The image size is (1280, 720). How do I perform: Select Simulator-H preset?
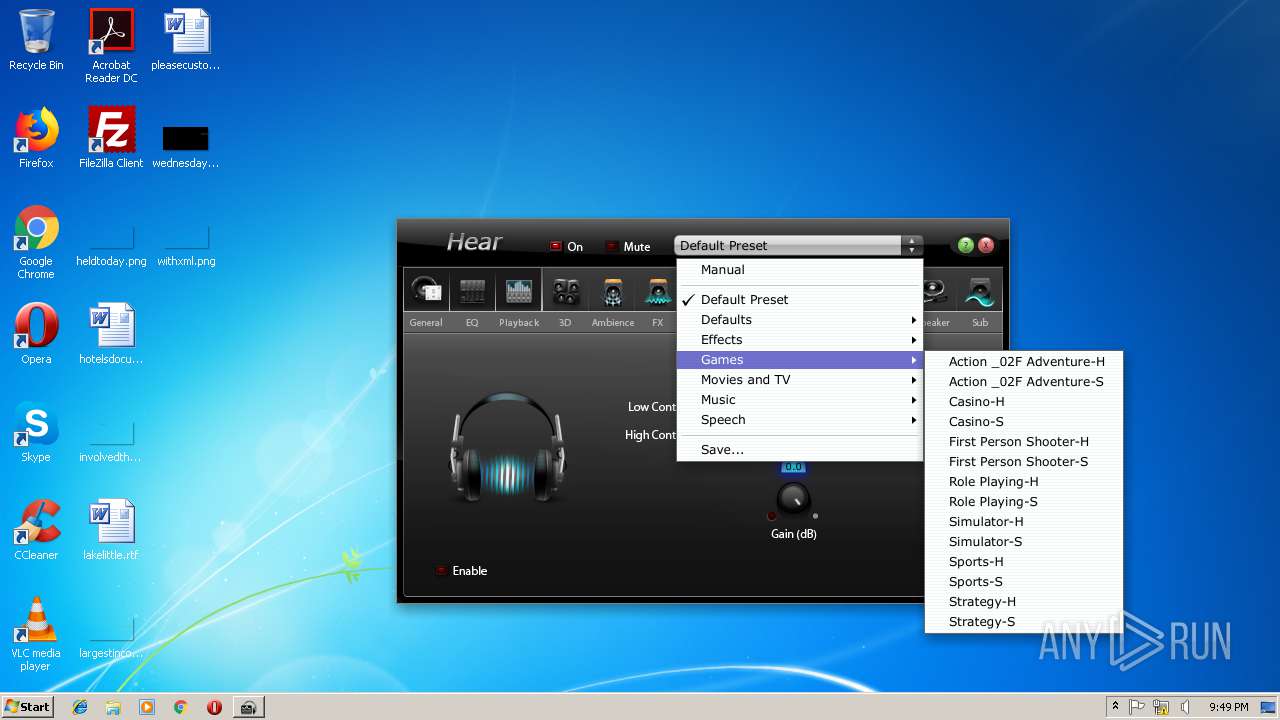[x=1024, y=522]
